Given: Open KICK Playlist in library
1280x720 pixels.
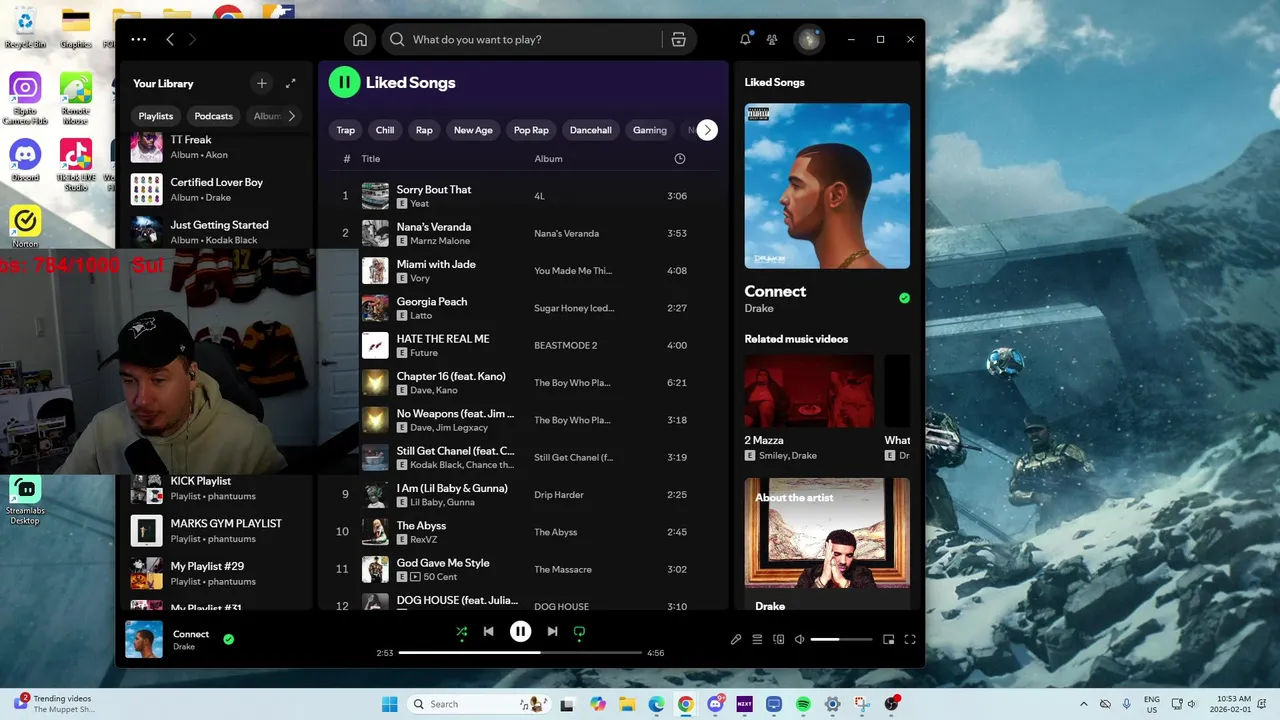Looking at the screenshot, I should [217, 488].
